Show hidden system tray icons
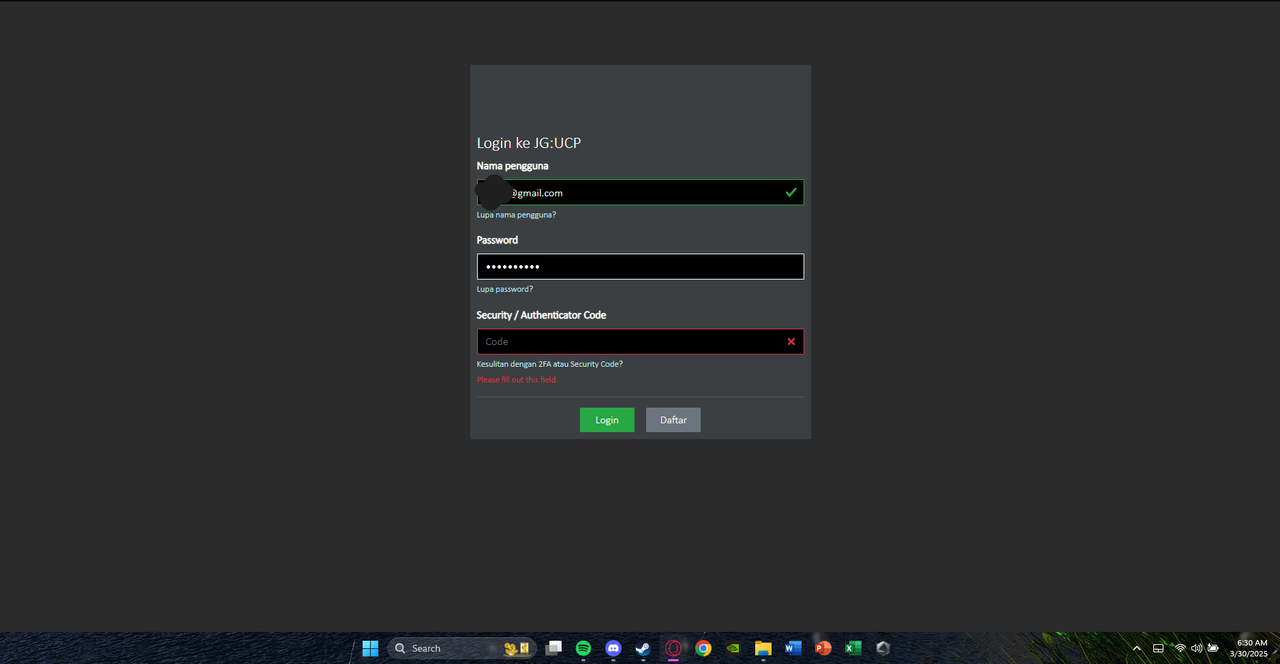 pos(1136,648)
